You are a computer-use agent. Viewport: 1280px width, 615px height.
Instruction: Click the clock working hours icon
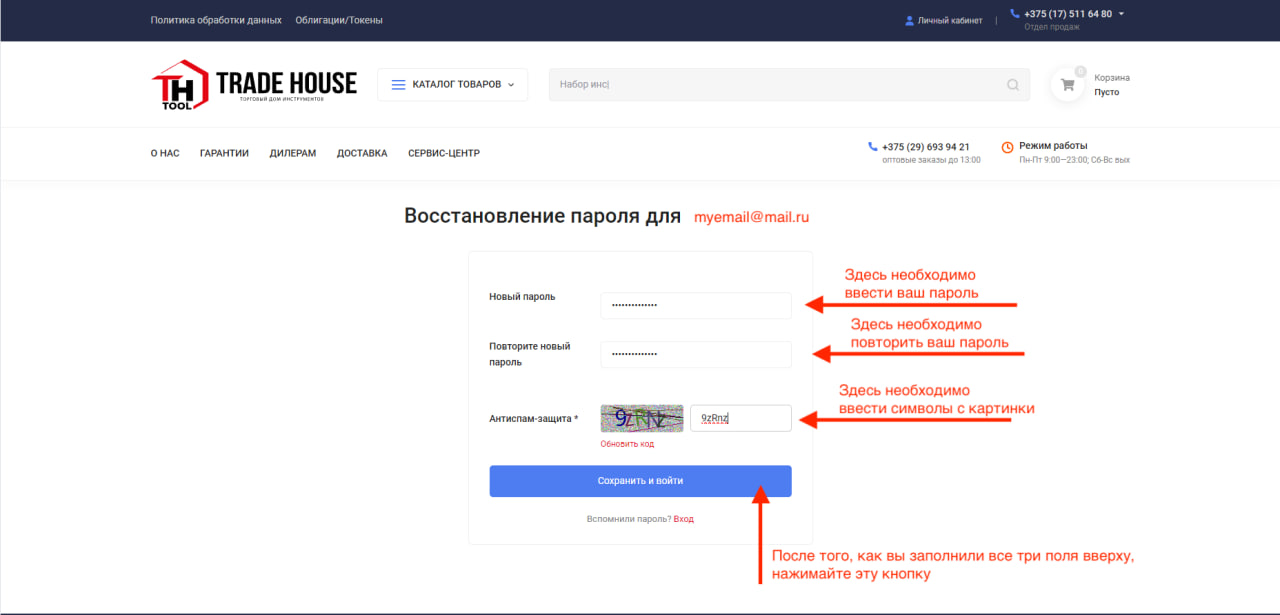pyautogui.click(x=1007, y=147)
